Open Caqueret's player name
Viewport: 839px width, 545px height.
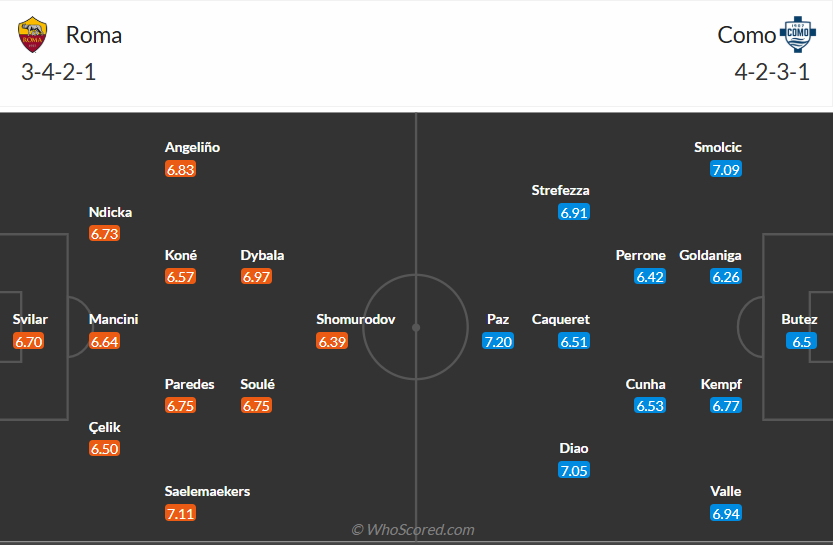(561, 320)
